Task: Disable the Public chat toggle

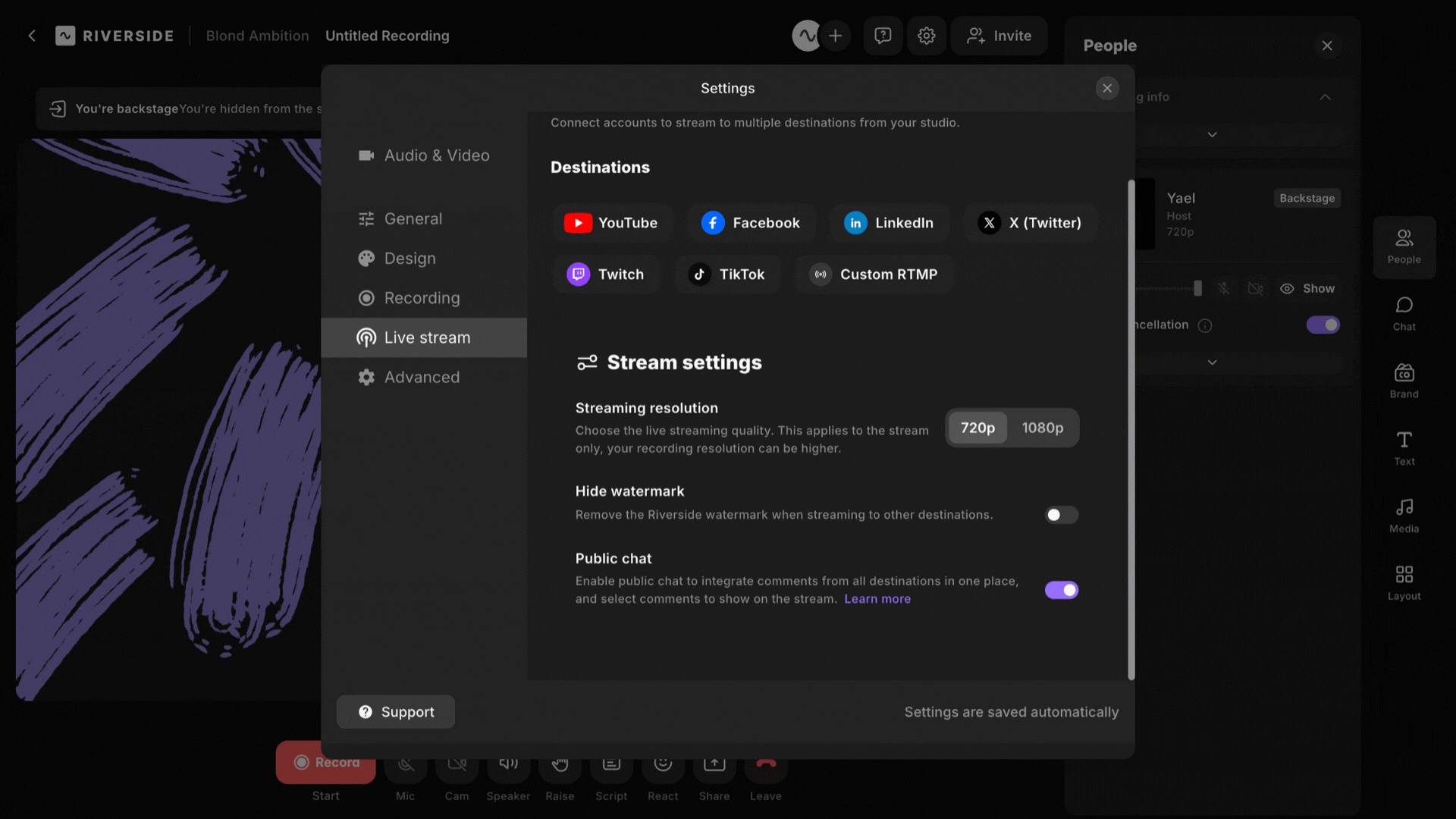Action: [x=1061, y=590]
